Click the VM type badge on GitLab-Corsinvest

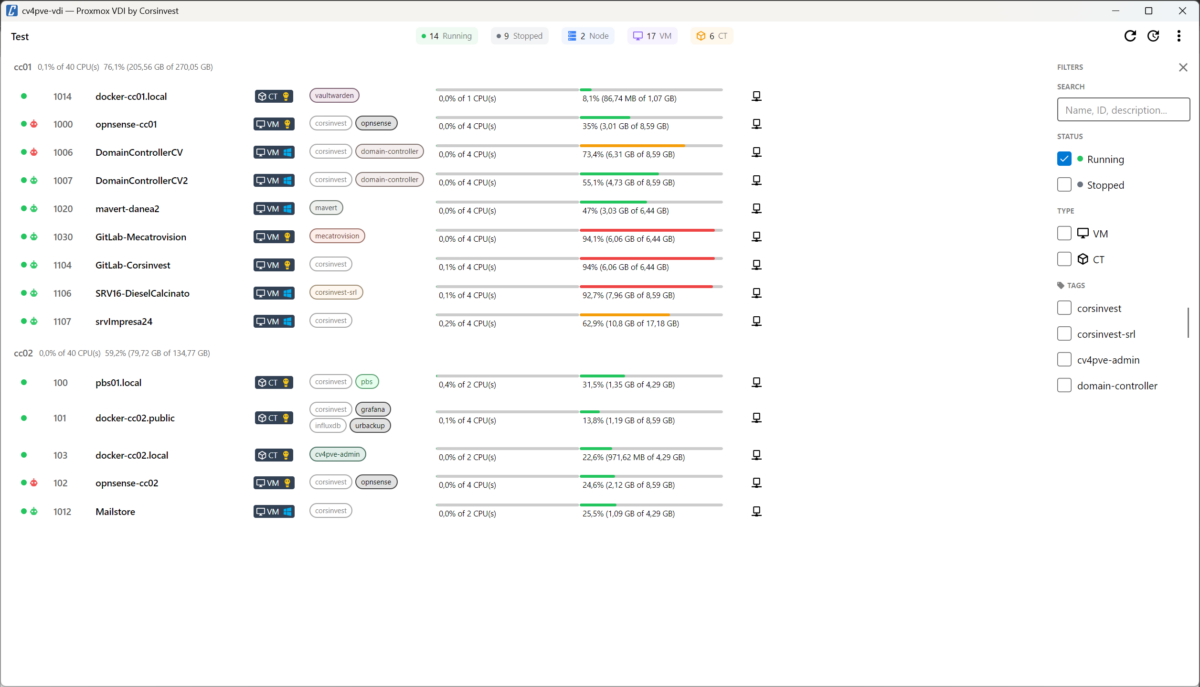tap(274, 265)
